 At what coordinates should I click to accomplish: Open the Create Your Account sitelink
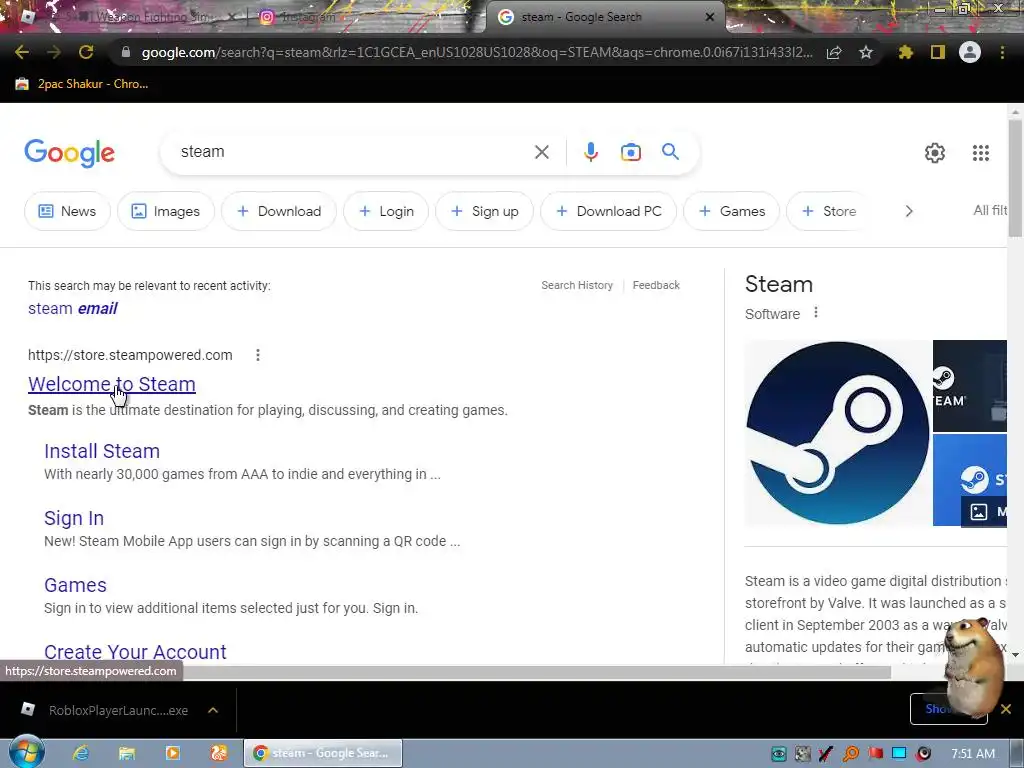point(135,652)
